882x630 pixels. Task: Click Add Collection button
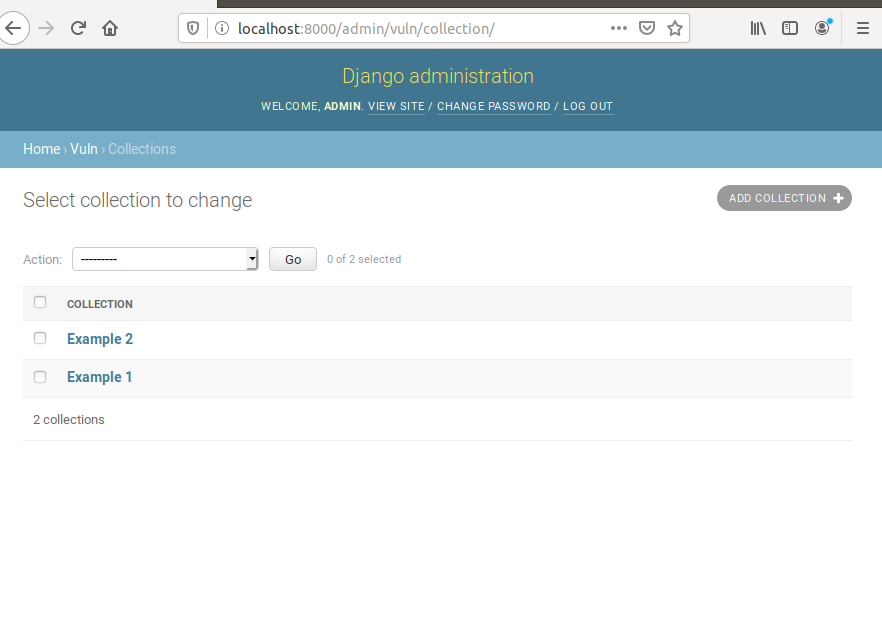[784, 198]
